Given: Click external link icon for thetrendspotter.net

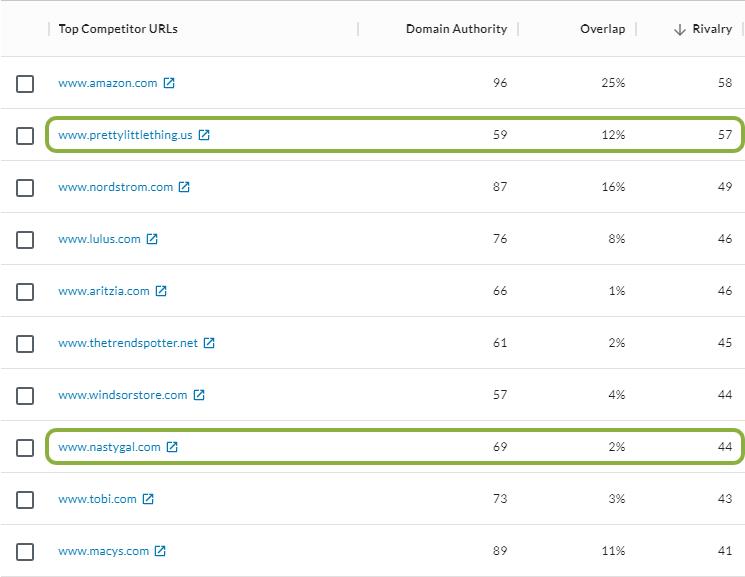Looking at the screenshot, I should click(x=209, y=343).
